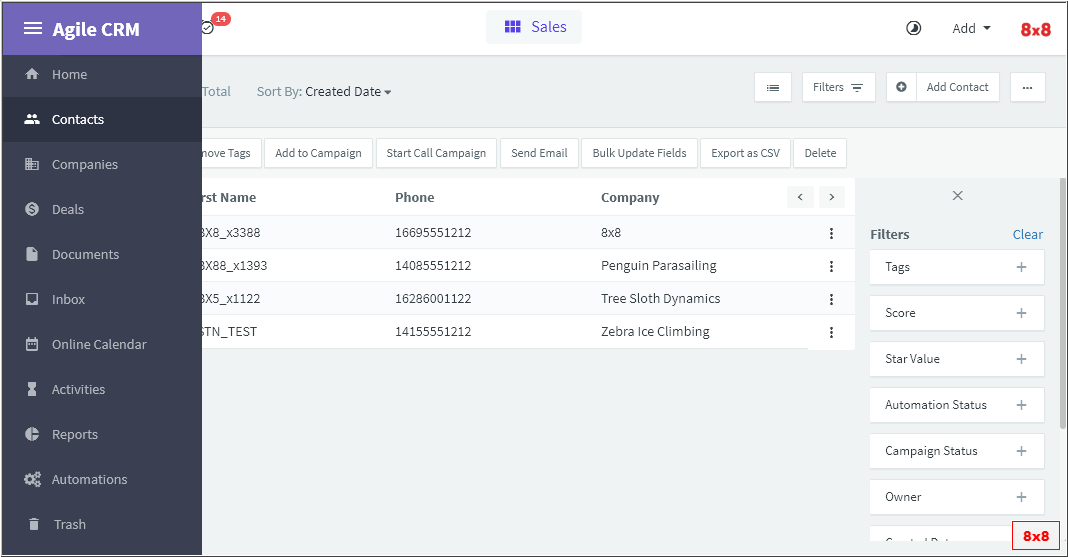This screenshot has height=557, width=1068.
Task: Click the Inbox tray icon
Action: (32, 299)
